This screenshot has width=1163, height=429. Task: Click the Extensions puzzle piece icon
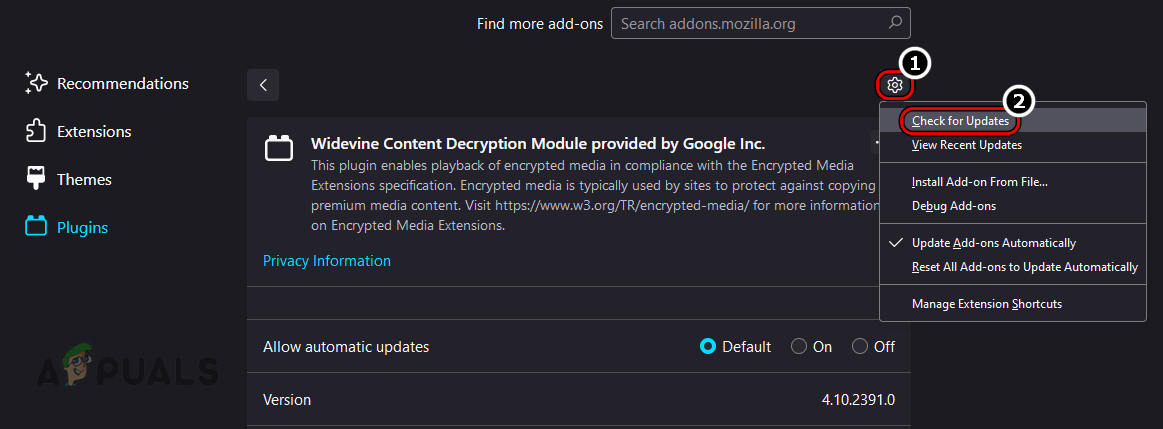[x=36, y=132]
